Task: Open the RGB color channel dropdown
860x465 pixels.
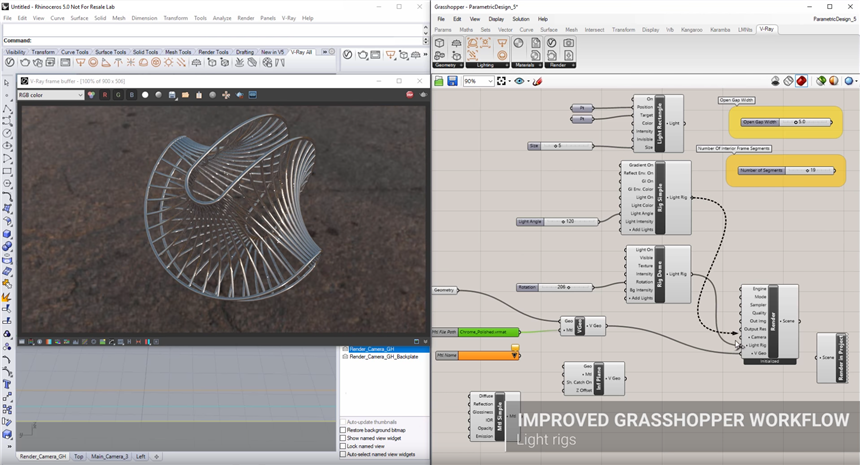Action: click(x=50, y=95)
